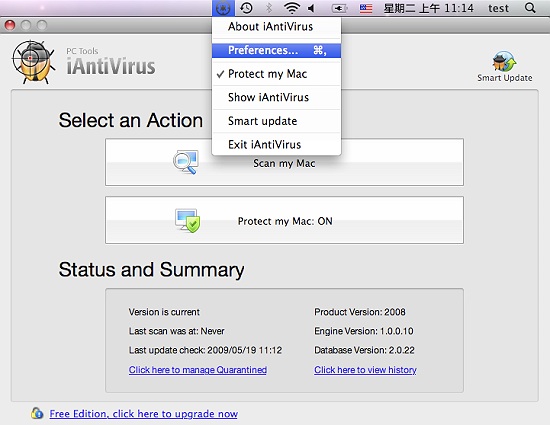550x425 pixels.
Task: Click Free Edition upgrade now link
Action: click(x=143, y=414)
